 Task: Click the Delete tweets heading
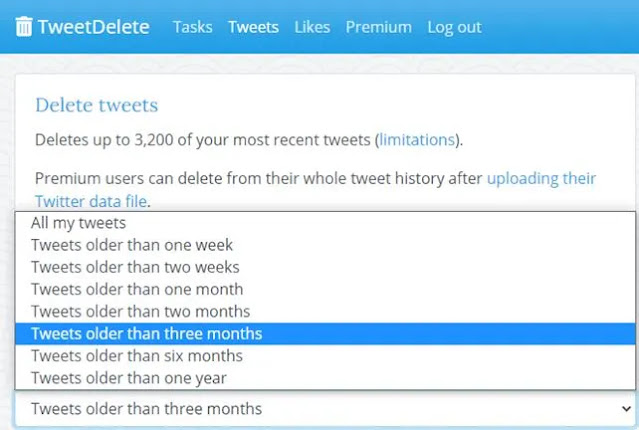[x=96, y=105]
